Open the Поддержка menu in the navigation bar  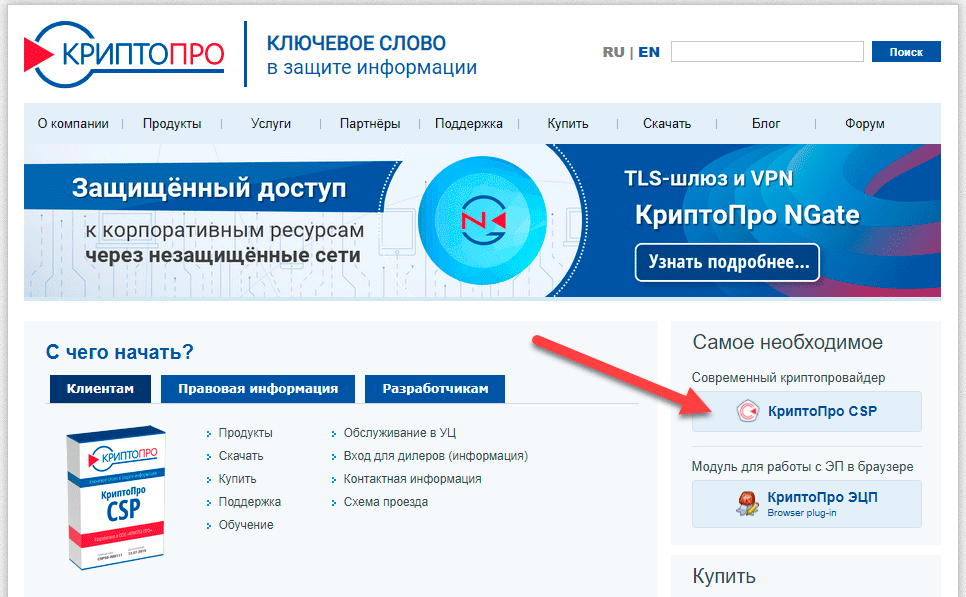pyautogui.click(x=469, y=124)
